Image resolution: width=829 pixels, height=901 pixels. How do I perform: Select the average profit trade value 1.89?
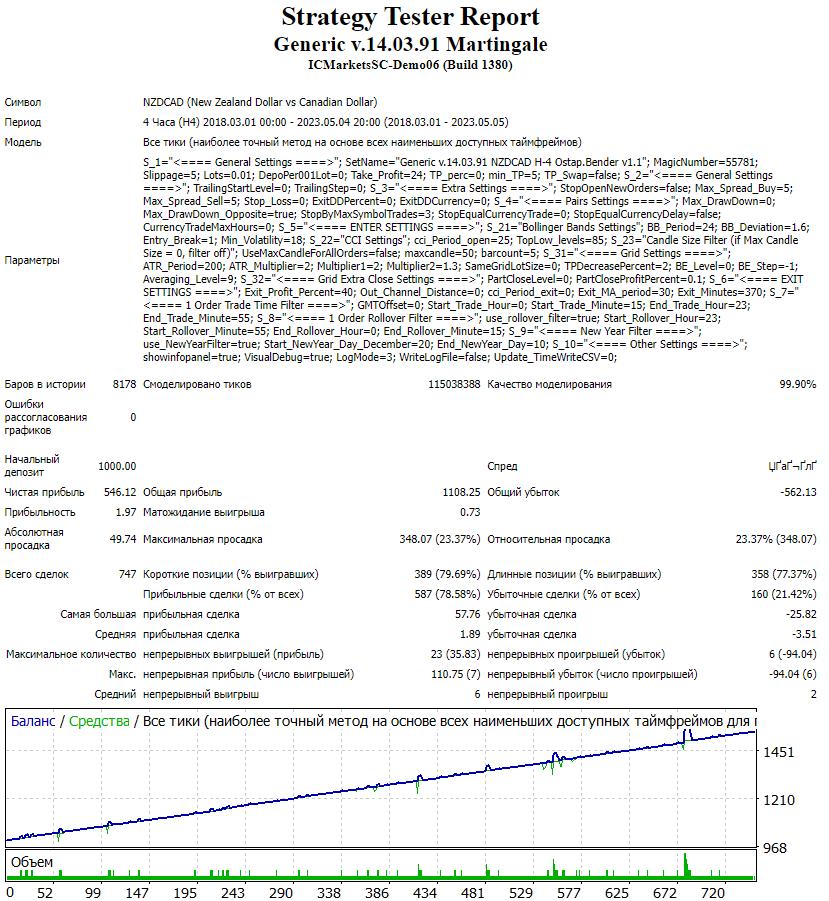(x=470, y=634)
